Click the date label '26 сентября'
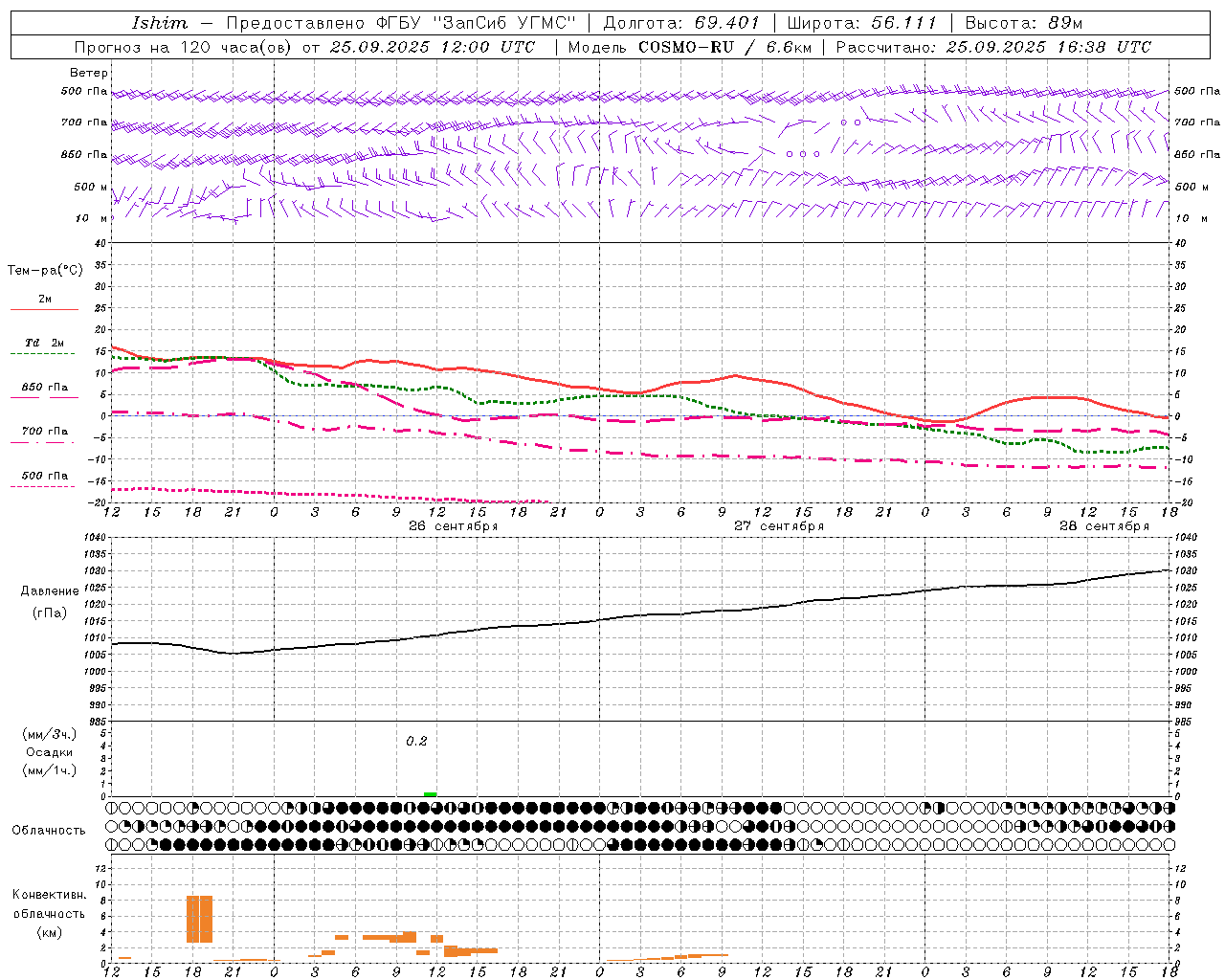Screen dimensions: 1225x980 pyautogui.click(x=454, y=526)
